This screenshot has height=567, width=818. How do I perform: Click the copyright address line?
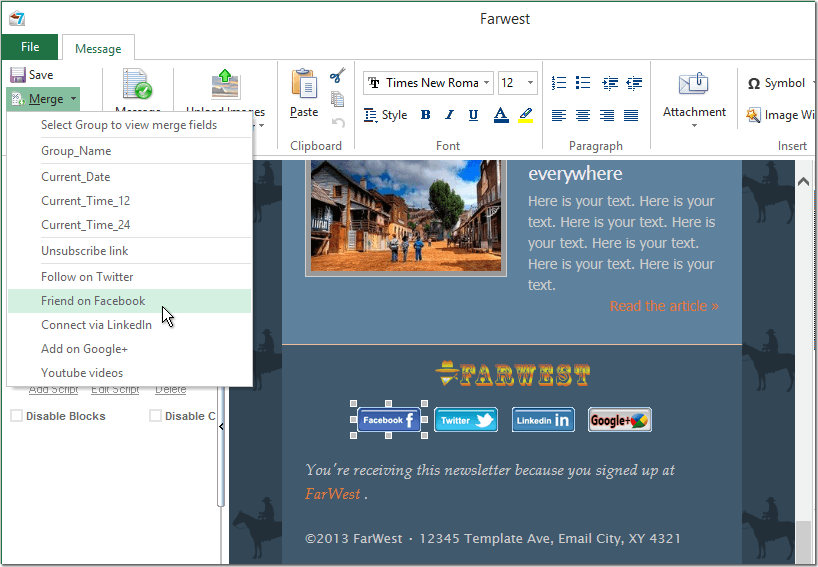coord(493,538)
